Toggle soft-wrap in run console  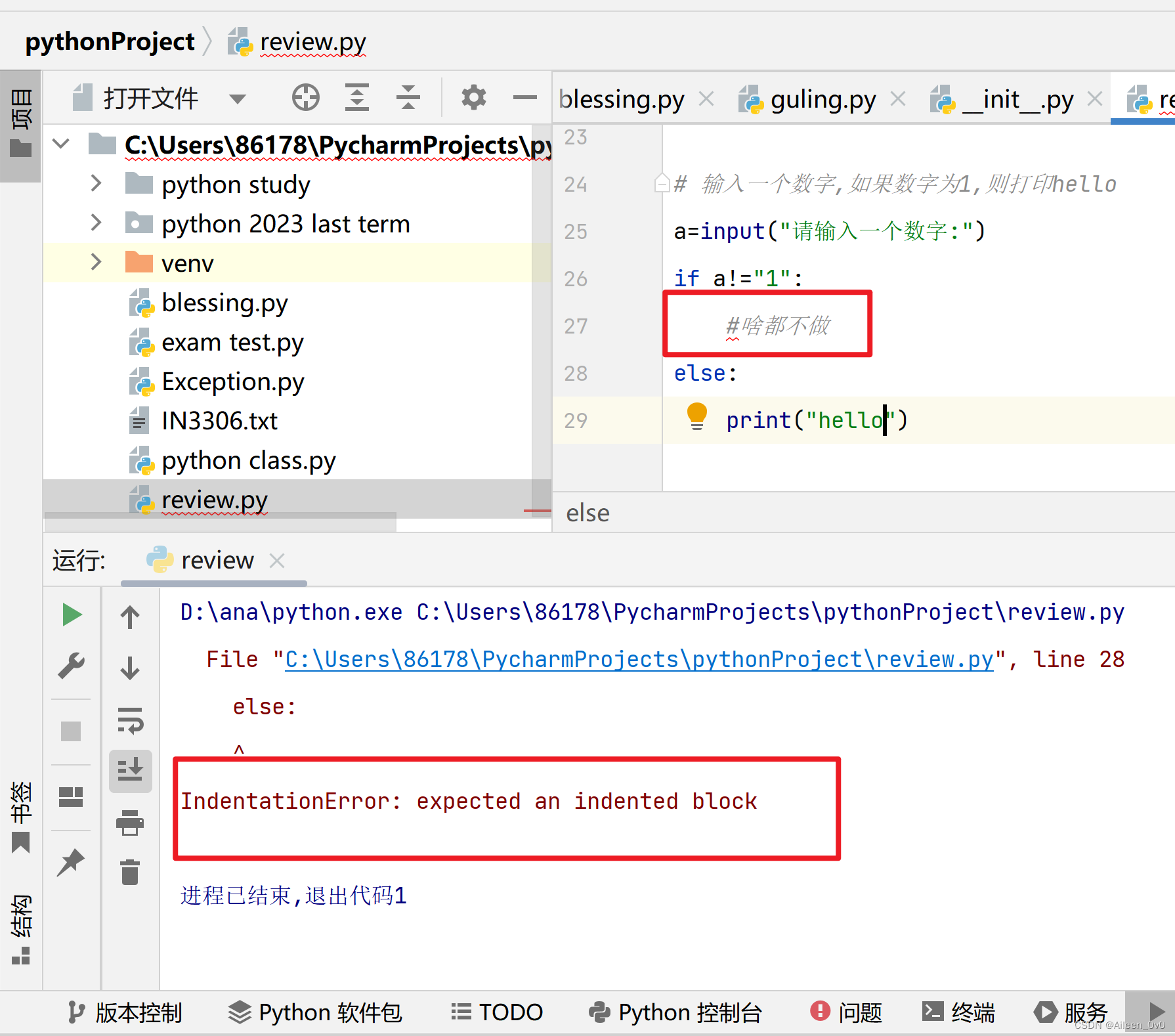pyautogui.click(x=130, y=720)
